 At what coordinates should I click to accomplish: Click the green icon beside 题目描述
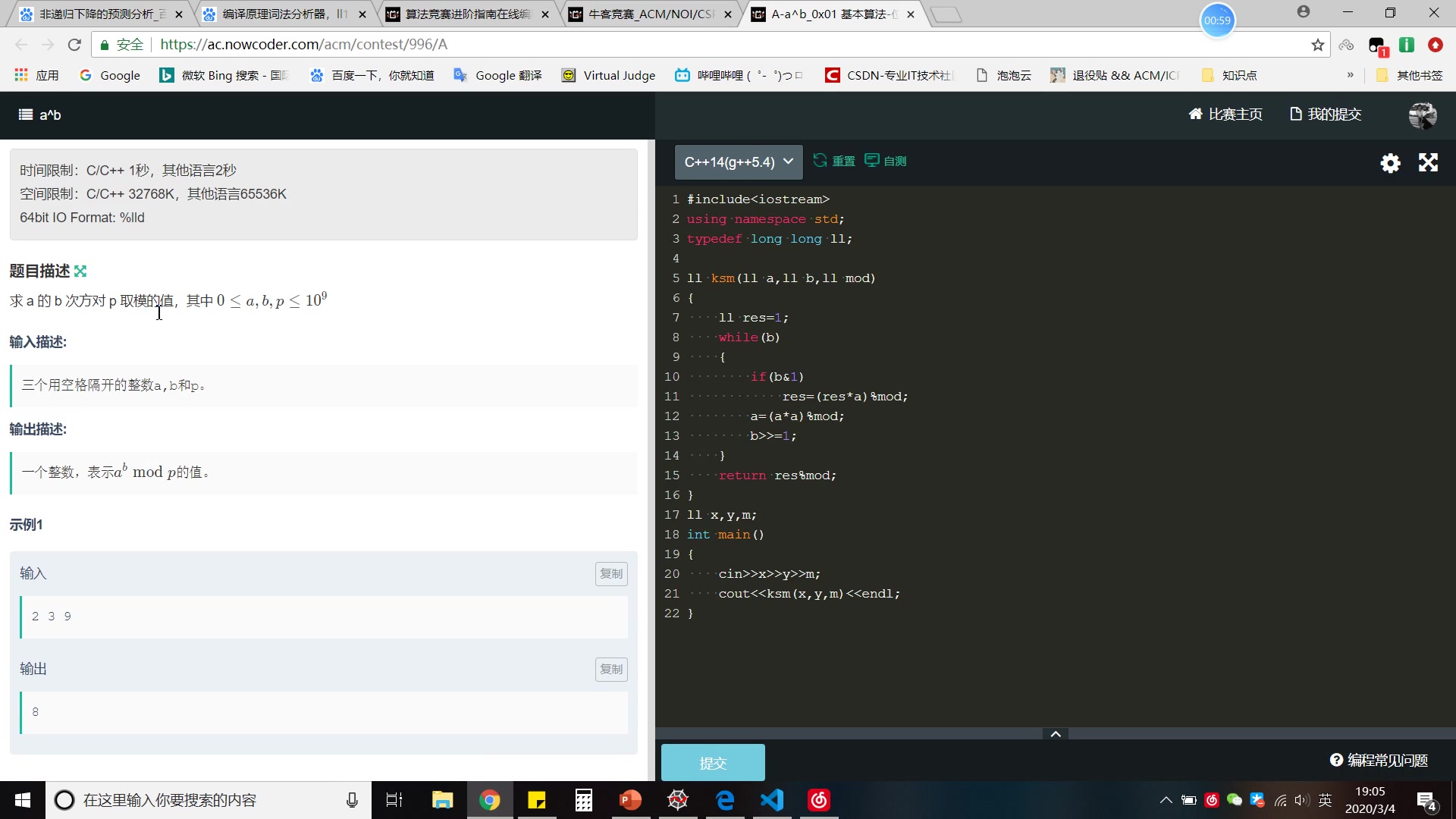80,271
